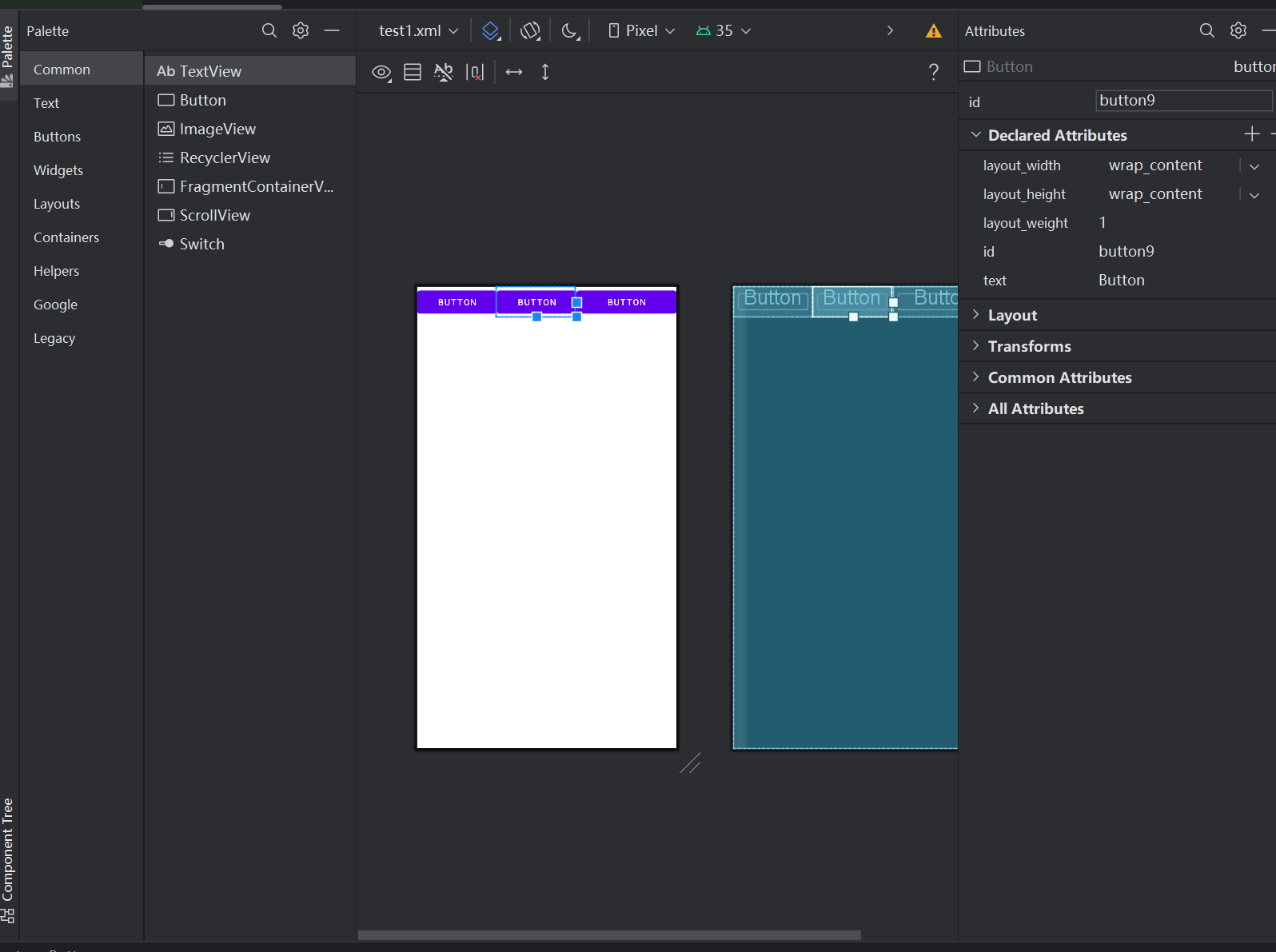Minimize the Palette panel
The image size is (1276, 952).
tap(332, 30)
